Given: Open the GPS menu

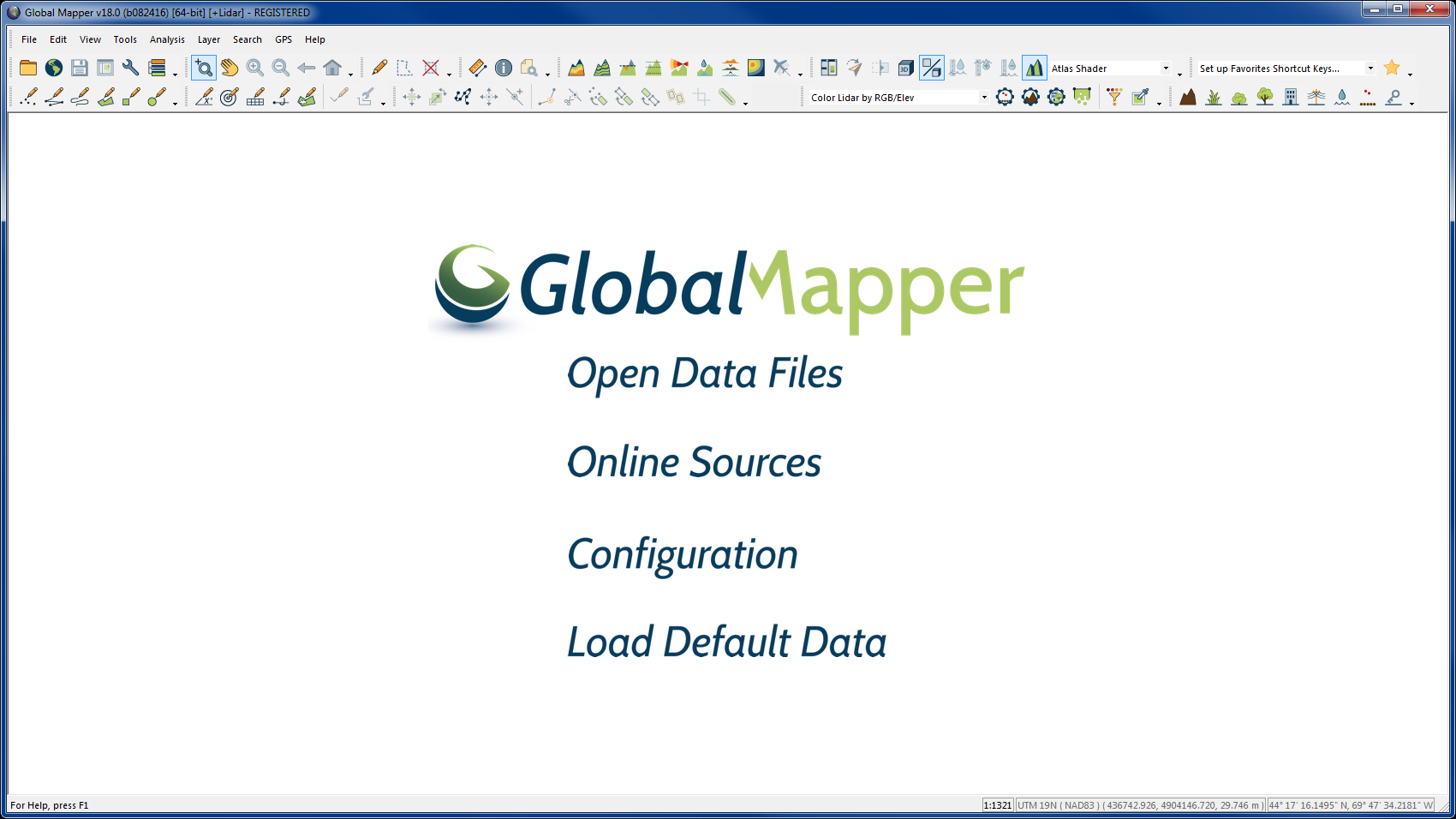Looking at the screenshot, I should [x=283, y=39].
